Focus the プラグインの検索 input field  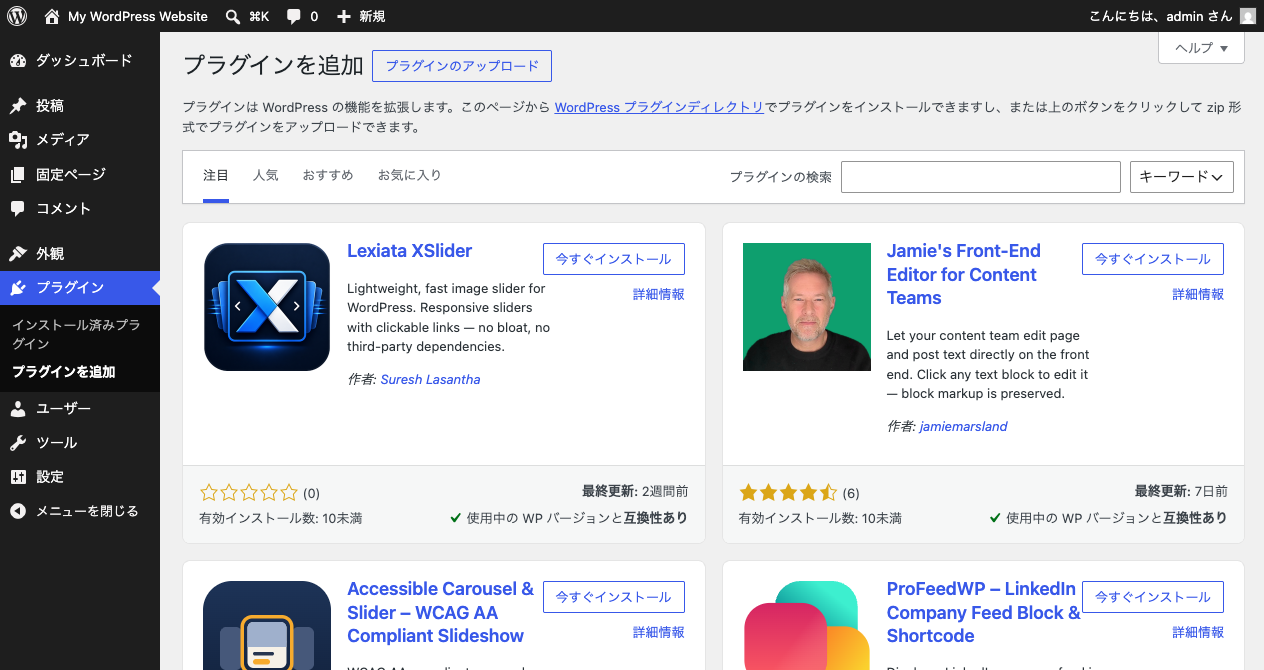tap(981, 177)
